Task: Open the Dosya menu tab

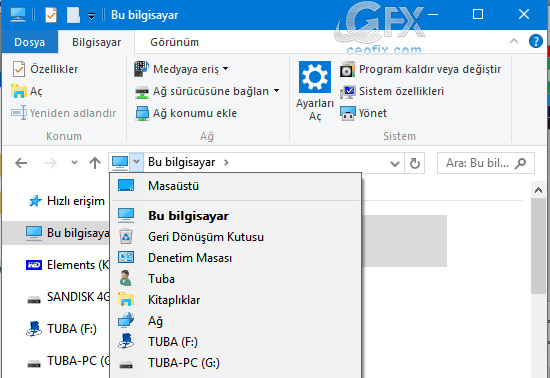Action: (29, 42)
